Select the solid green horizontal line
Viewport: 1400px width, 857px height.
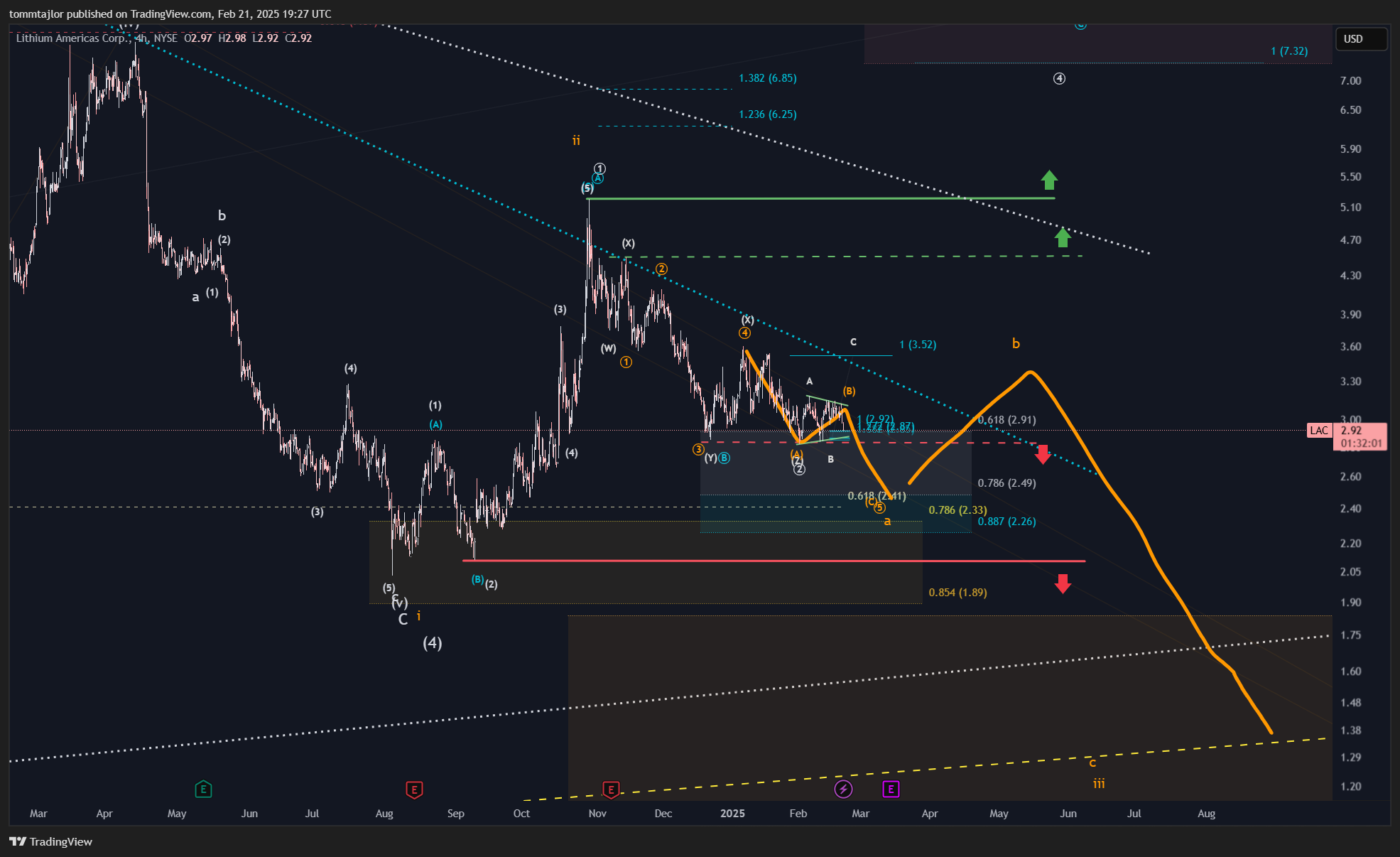coord(820,198)
